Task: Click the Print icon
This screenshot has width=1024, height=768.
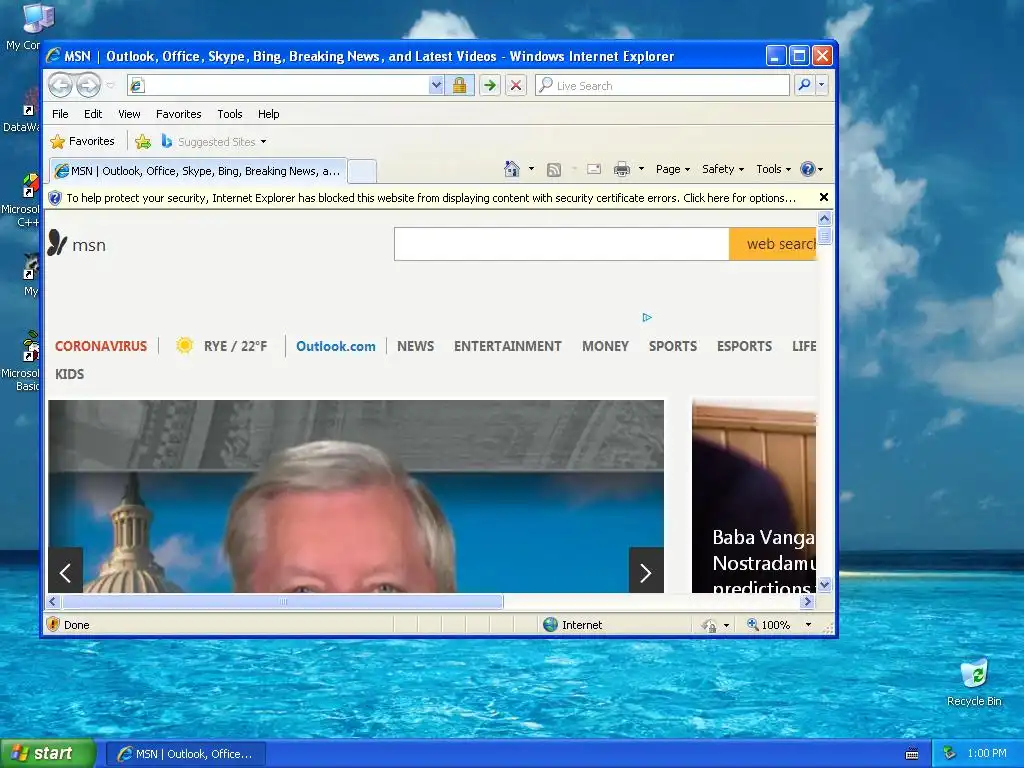Action: (622, 169)
